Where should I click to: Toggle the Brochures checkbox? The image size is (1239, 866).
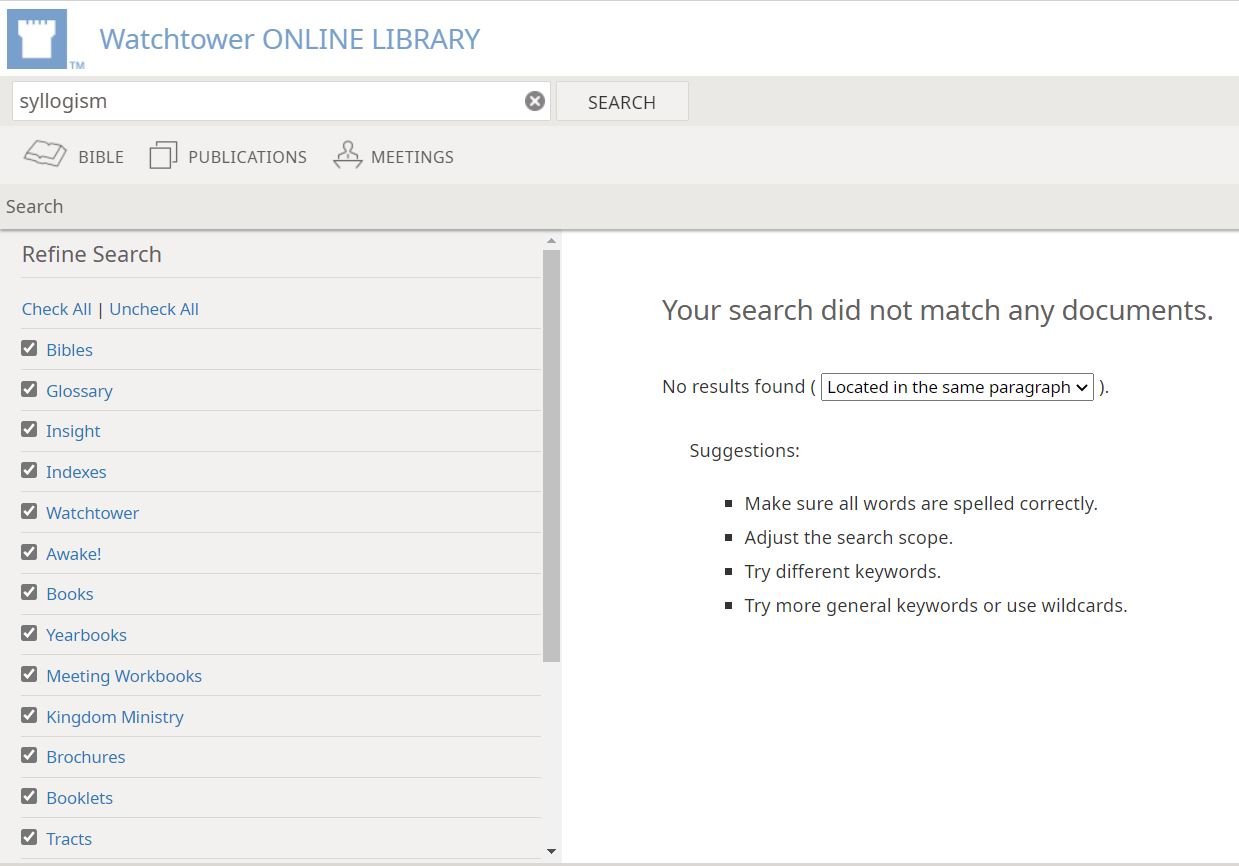point(29,755)
